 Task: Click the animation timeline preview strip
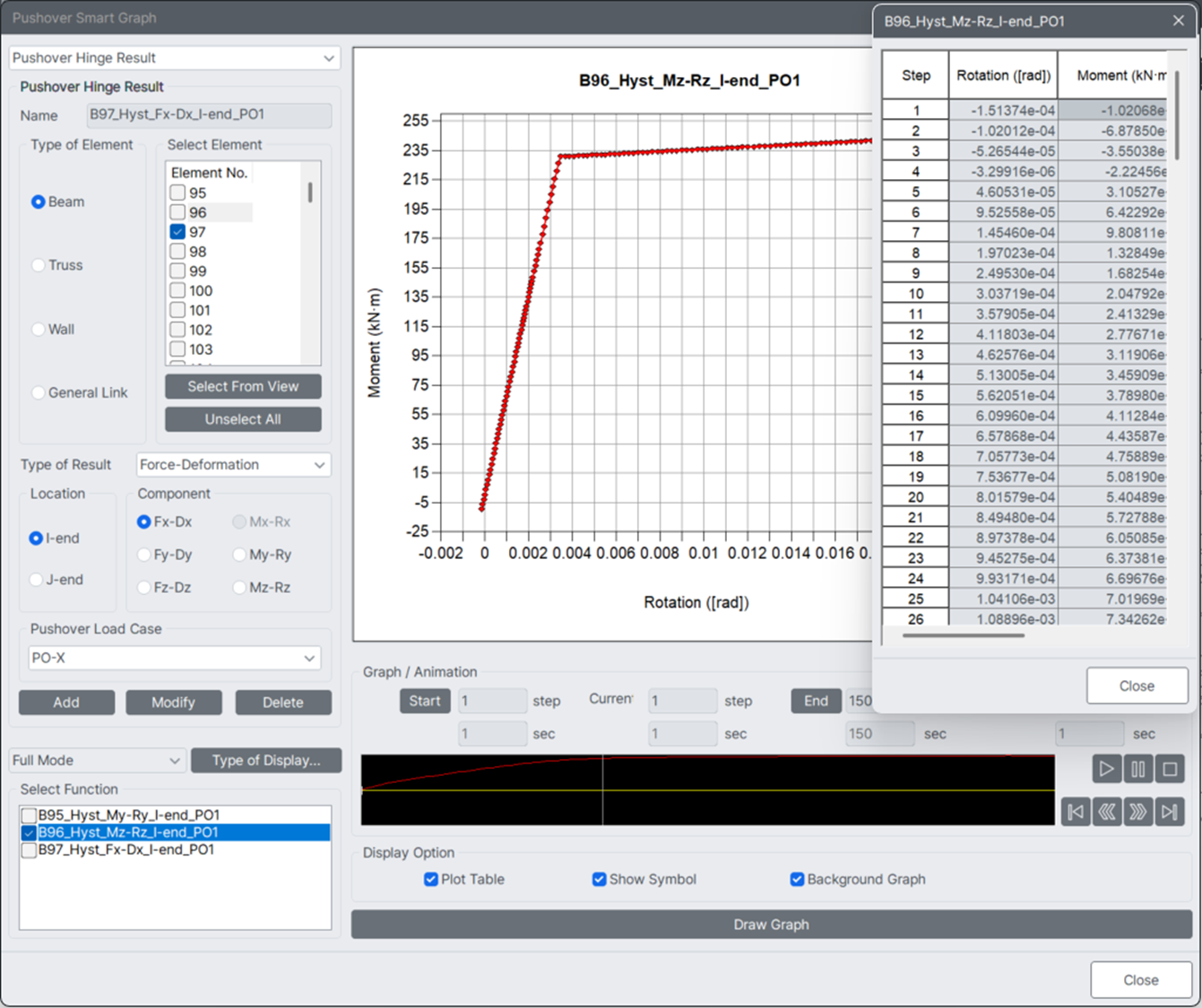pos(708,789)
